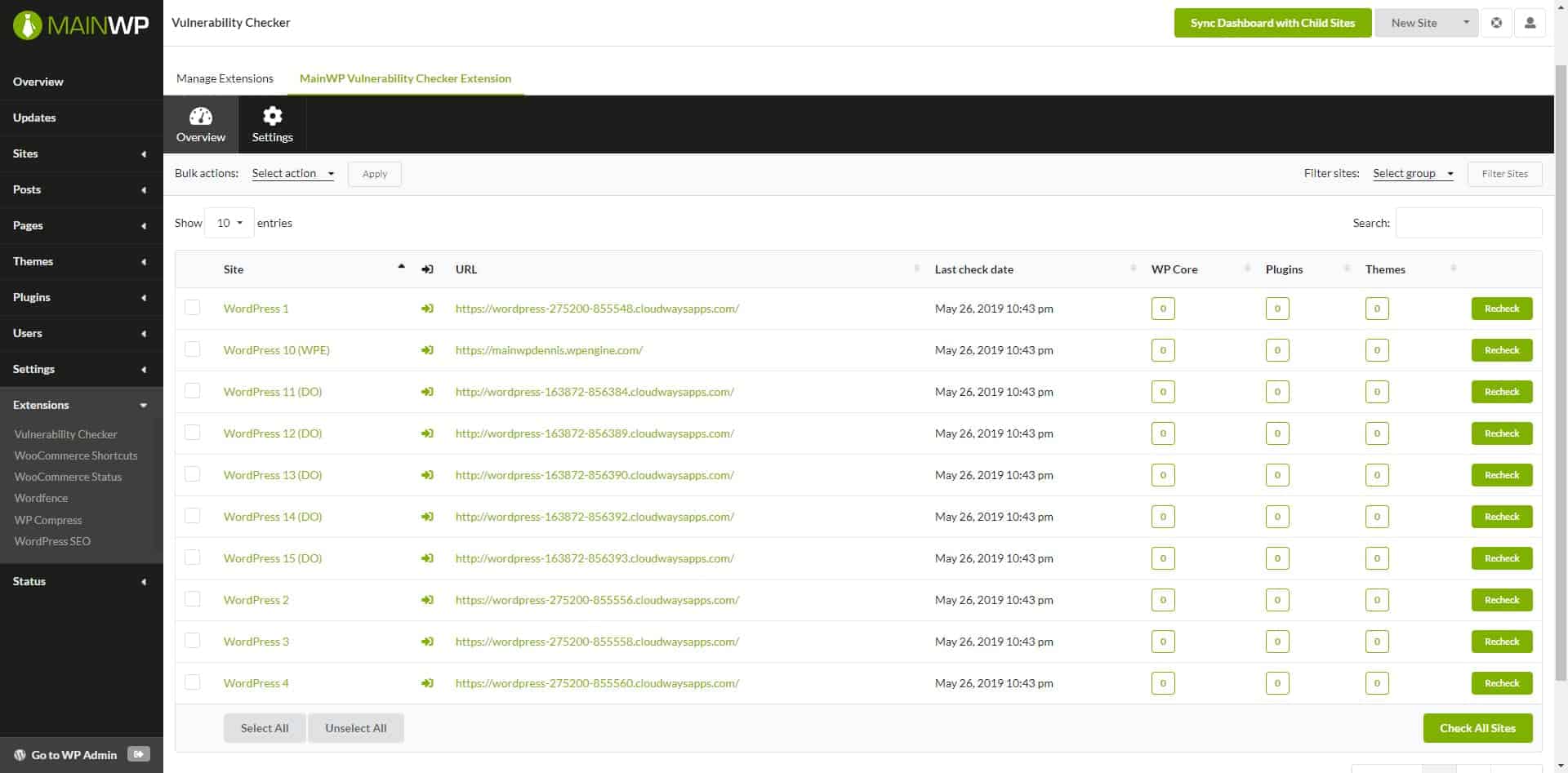Viewport: 1568px width, 773px height.
Task: Check the checkbox for WordPress 13 (DO)
Action: [x=192, y=473]
